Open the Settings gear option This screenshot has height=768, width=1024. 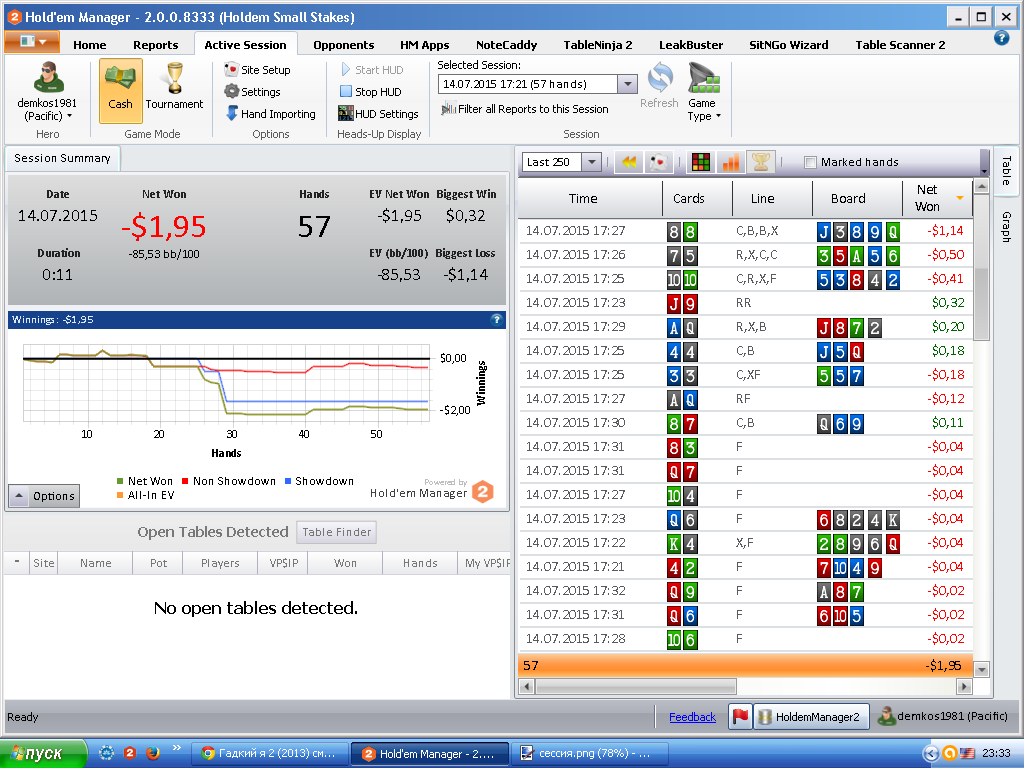[252, 92]
